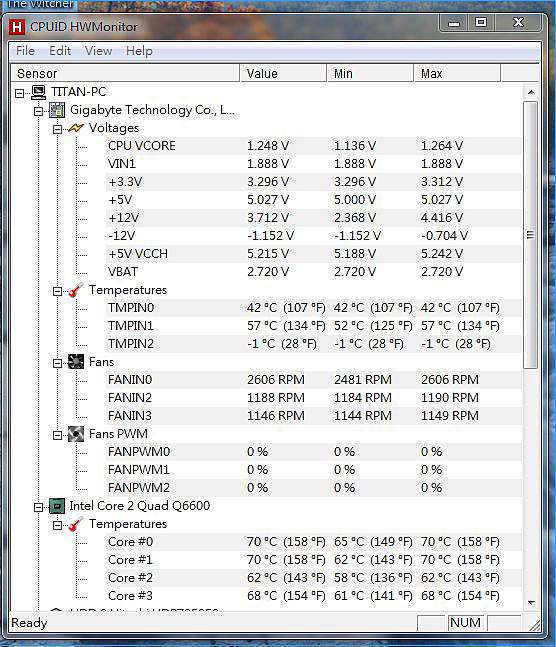556x647 pixels.
Task: Click the scrollbar up arrow
Action: pyautogui.click(x=531, y=92)
